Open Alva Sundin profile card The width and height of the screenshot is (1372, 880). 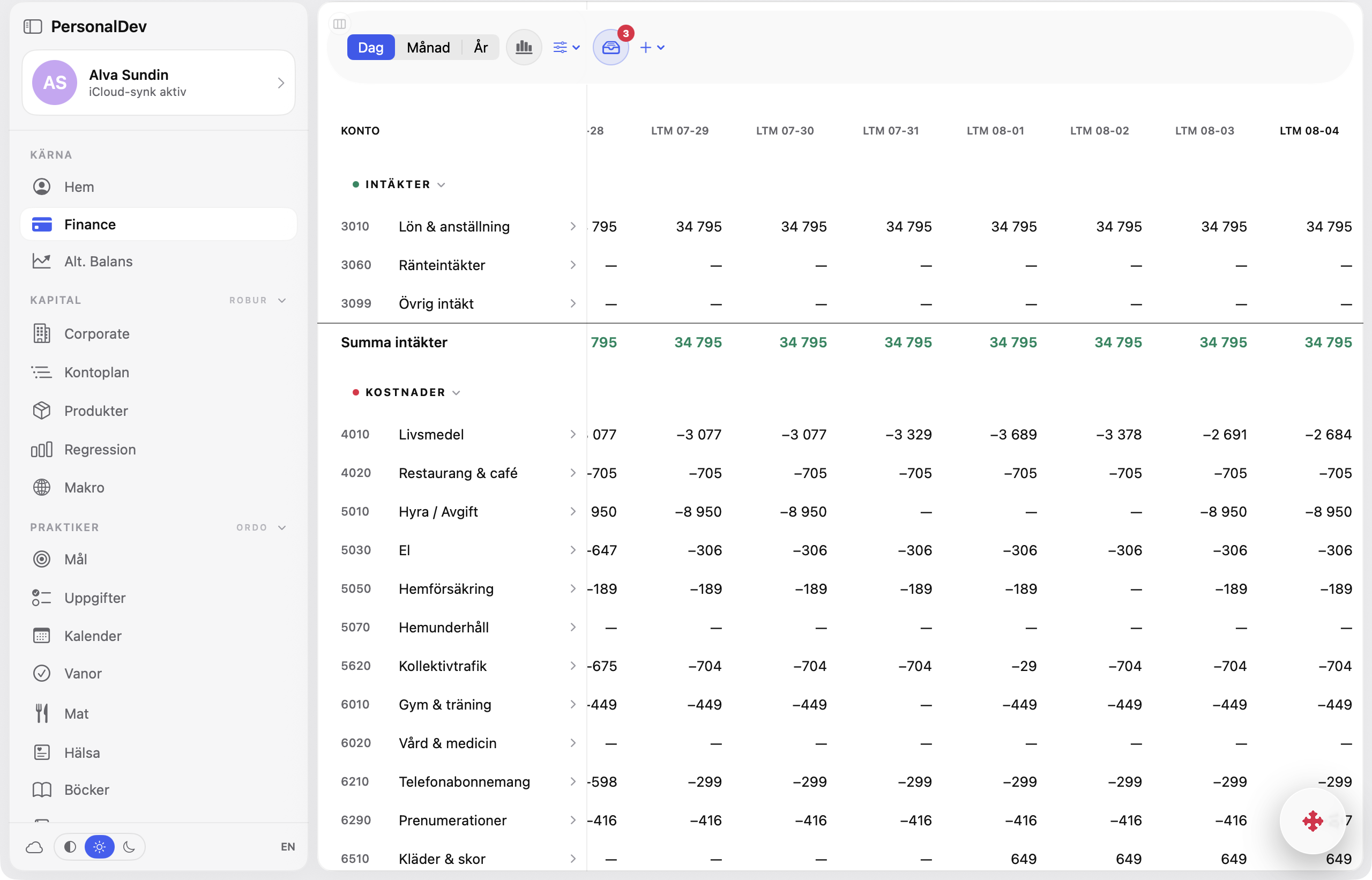pyautogui.click(x=158, y=83)
